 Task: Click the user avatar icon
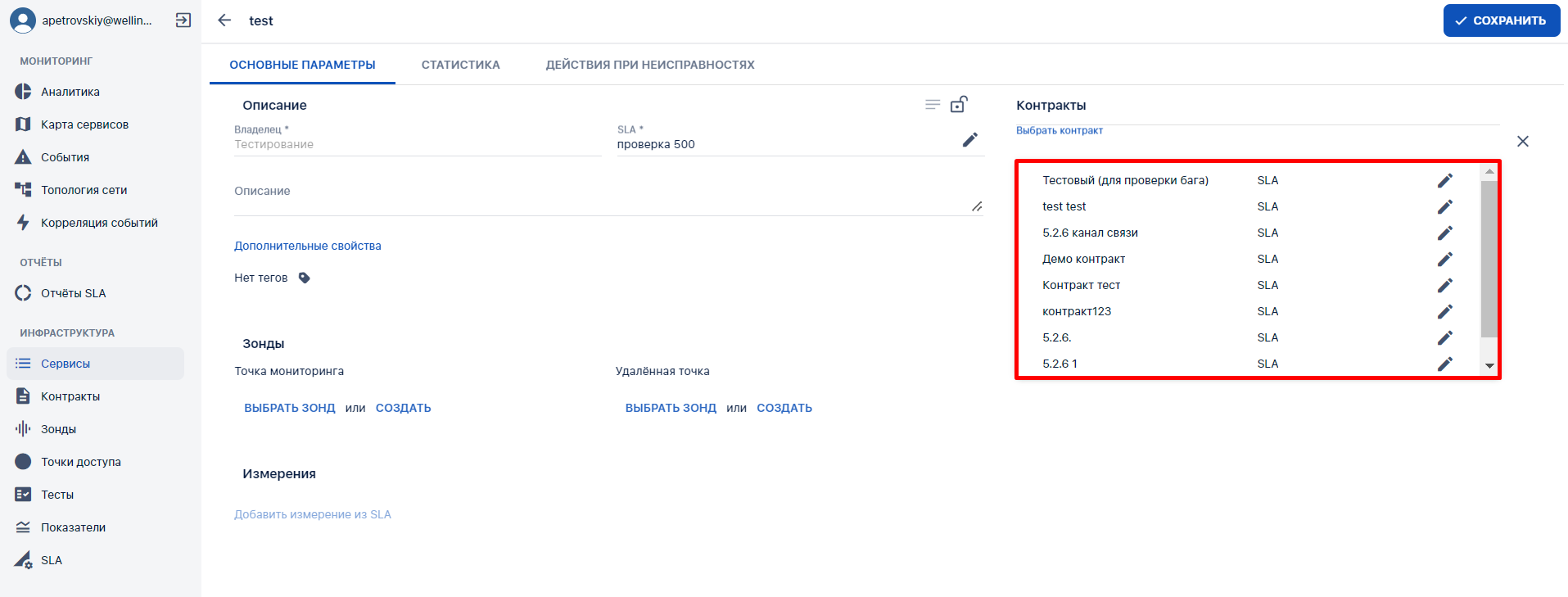click(23, 20)
